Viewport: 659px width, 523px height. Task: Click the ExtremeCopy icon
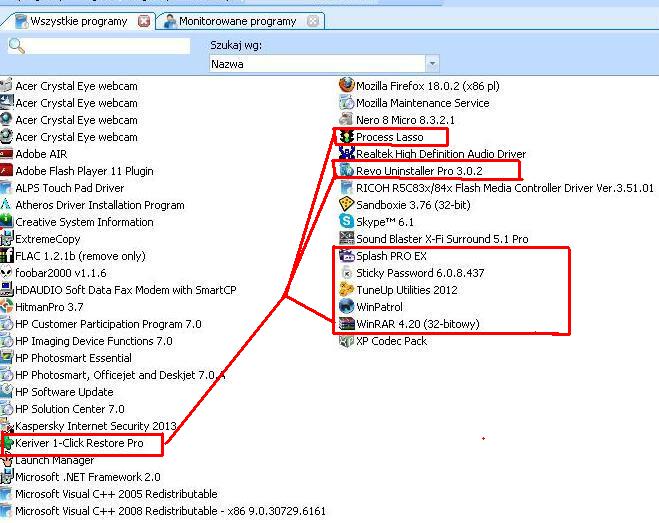[x=6, y=239]
